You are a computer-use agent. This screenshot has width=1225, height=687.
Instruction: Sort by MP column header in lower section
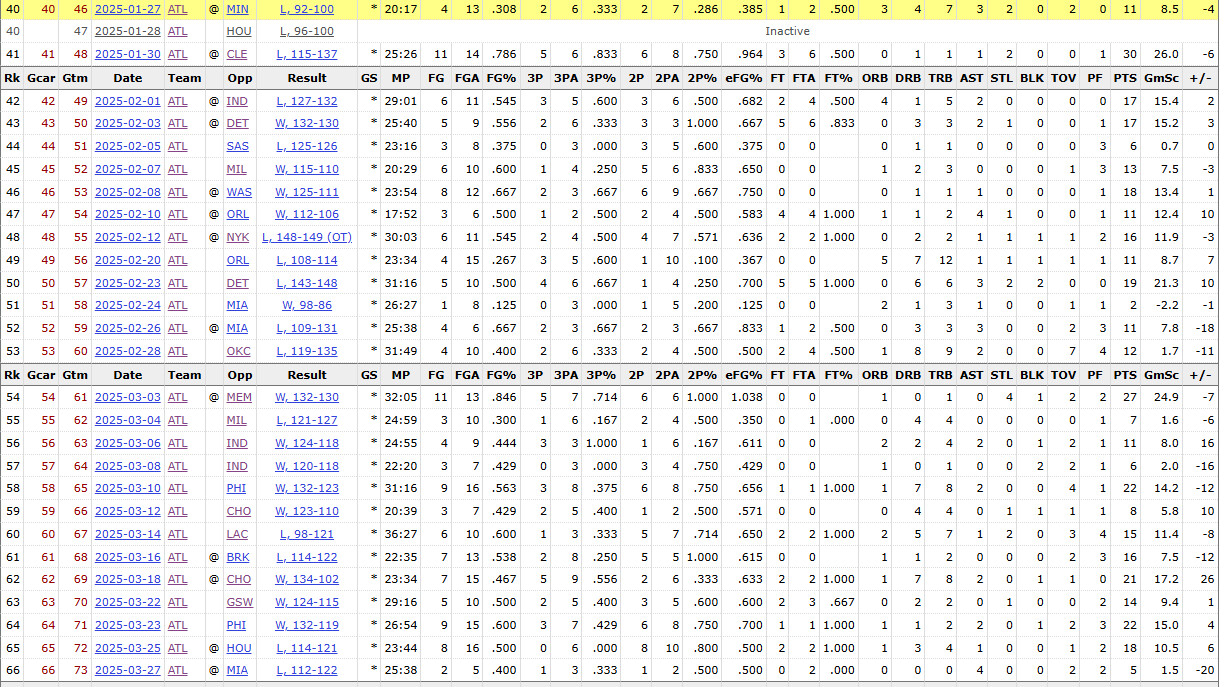(x=400, y=375)
